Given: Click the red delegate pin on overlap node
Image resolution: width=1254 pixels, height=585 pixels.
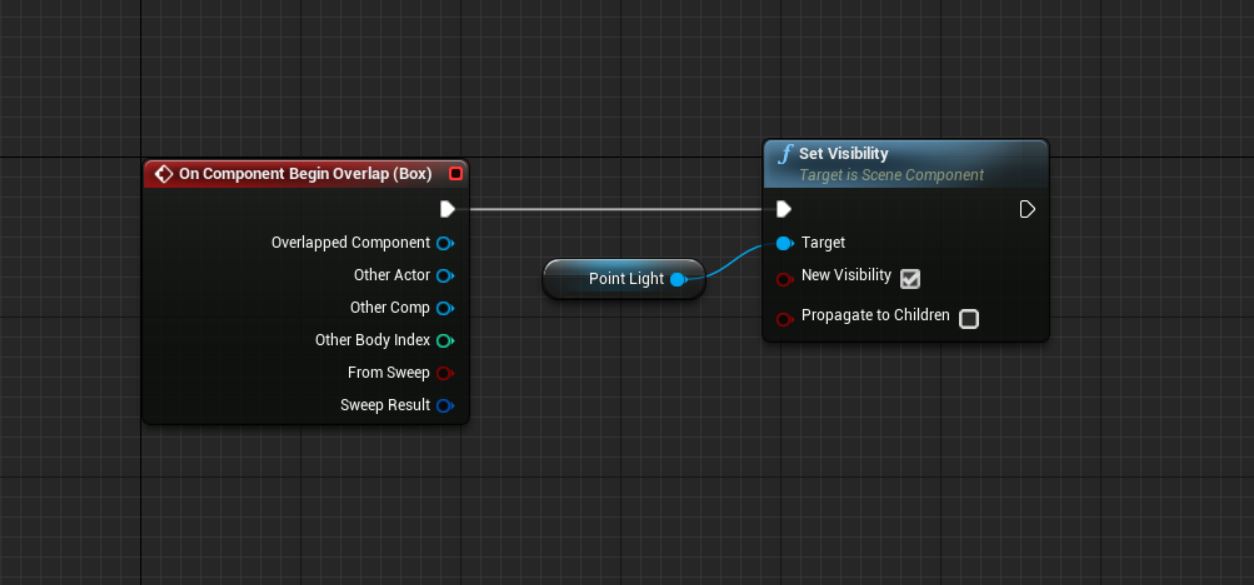Looking at the screenshot, I should [x=456, y=174].
